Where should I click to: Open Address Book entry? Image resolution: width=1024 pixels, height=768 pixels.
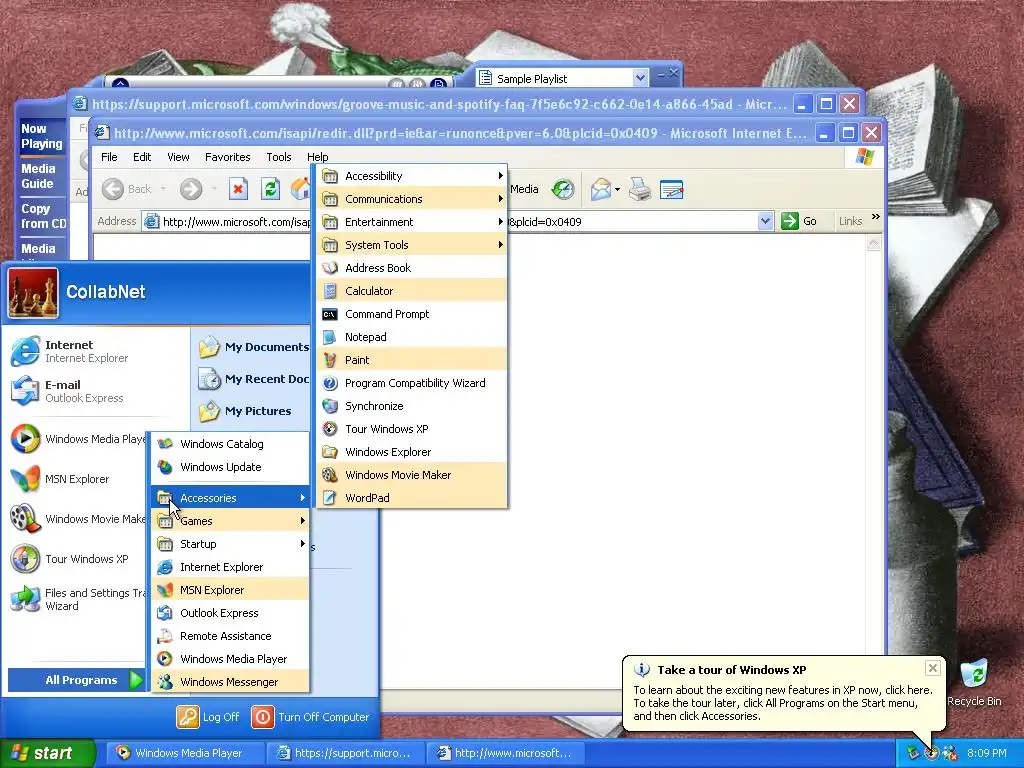pos(411,268)
